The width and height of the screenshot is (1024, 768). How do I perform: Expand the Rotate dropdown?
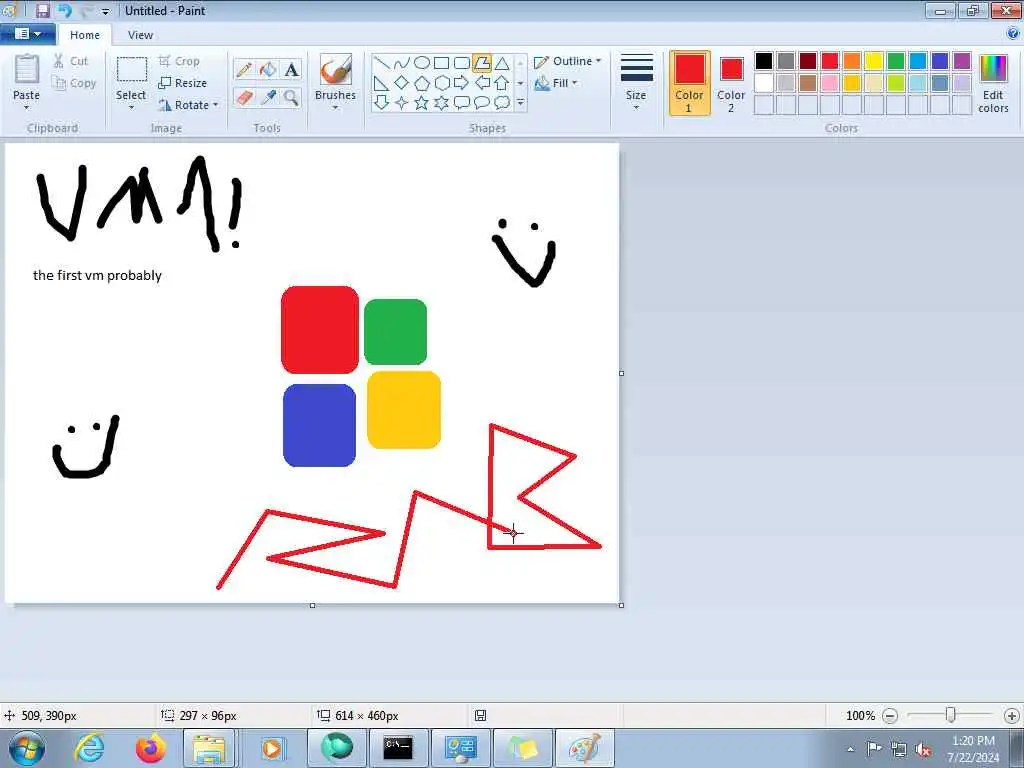(216, 104)
